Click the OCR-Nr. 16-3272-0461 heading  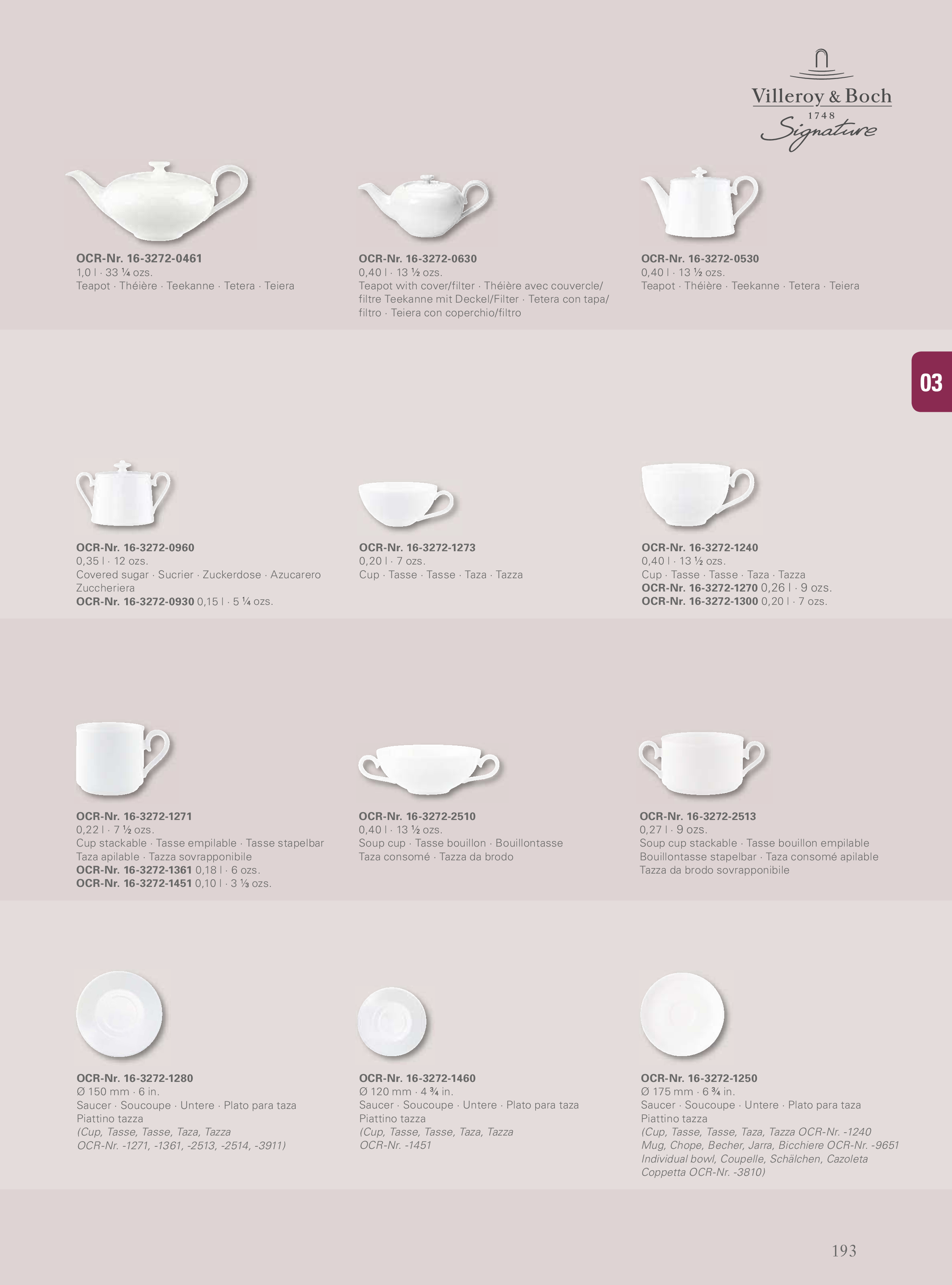coord(139,259)
